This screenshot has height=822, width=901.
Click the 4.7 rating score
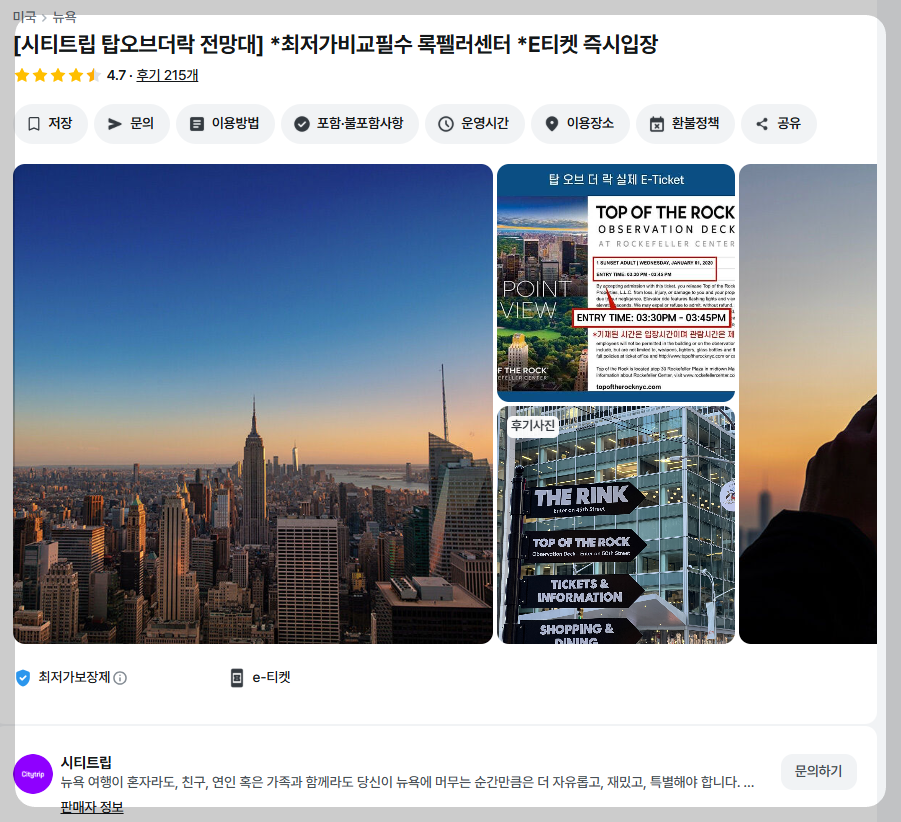116,75
